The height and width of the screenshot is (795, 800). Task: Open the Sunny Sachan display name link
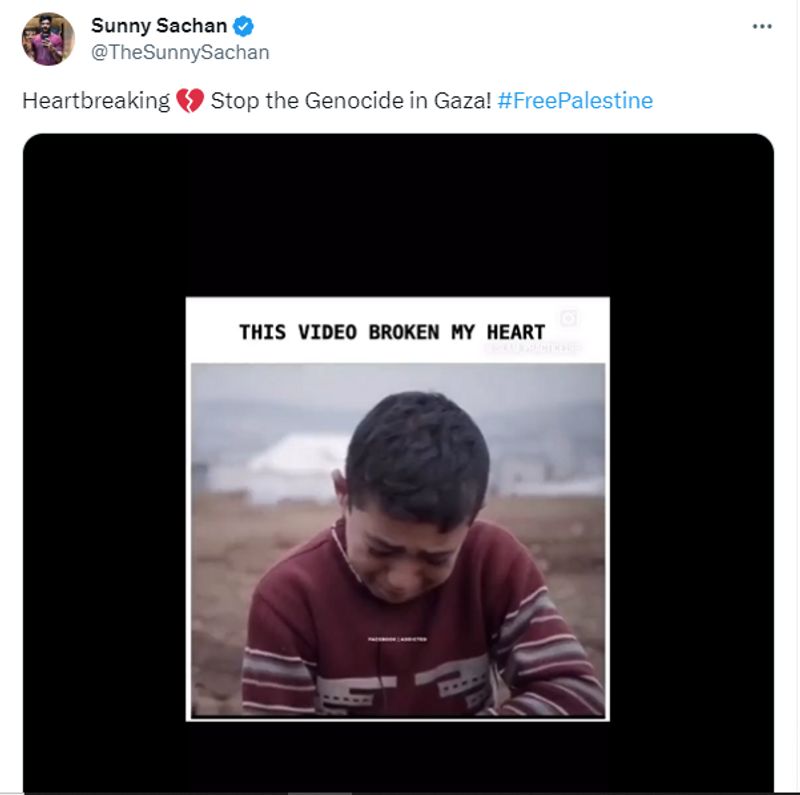click(158, 25)
